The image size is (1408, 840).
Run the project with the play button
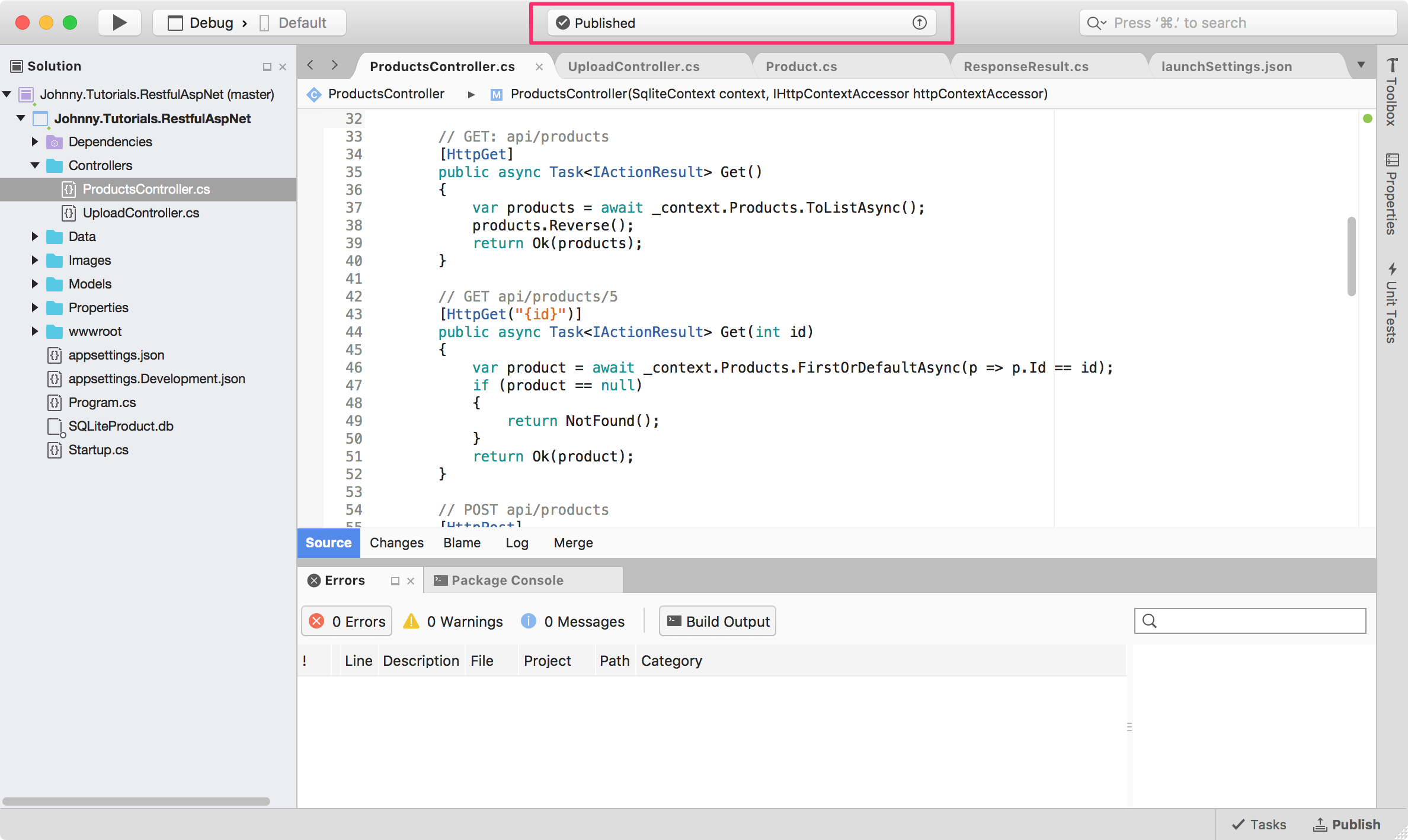[120, 23]
